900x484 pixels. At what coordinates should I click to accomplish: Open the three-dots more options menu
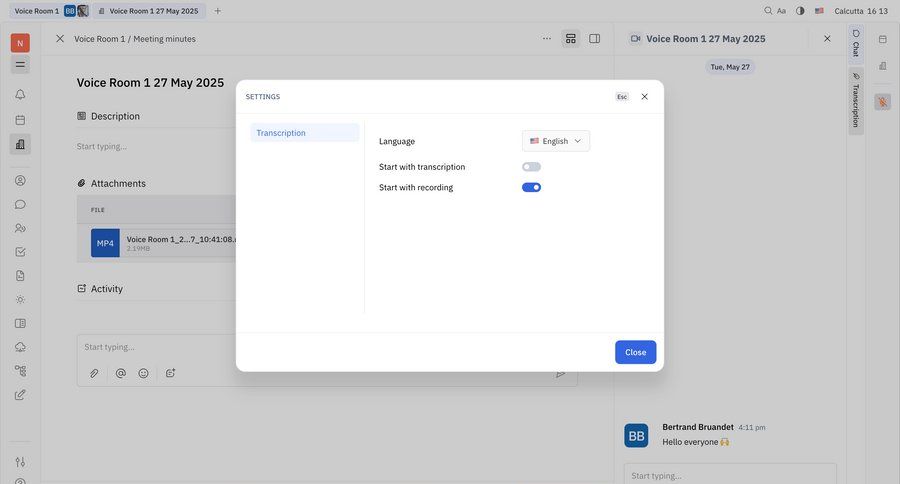pyautogui.click(x=546, y=39)
